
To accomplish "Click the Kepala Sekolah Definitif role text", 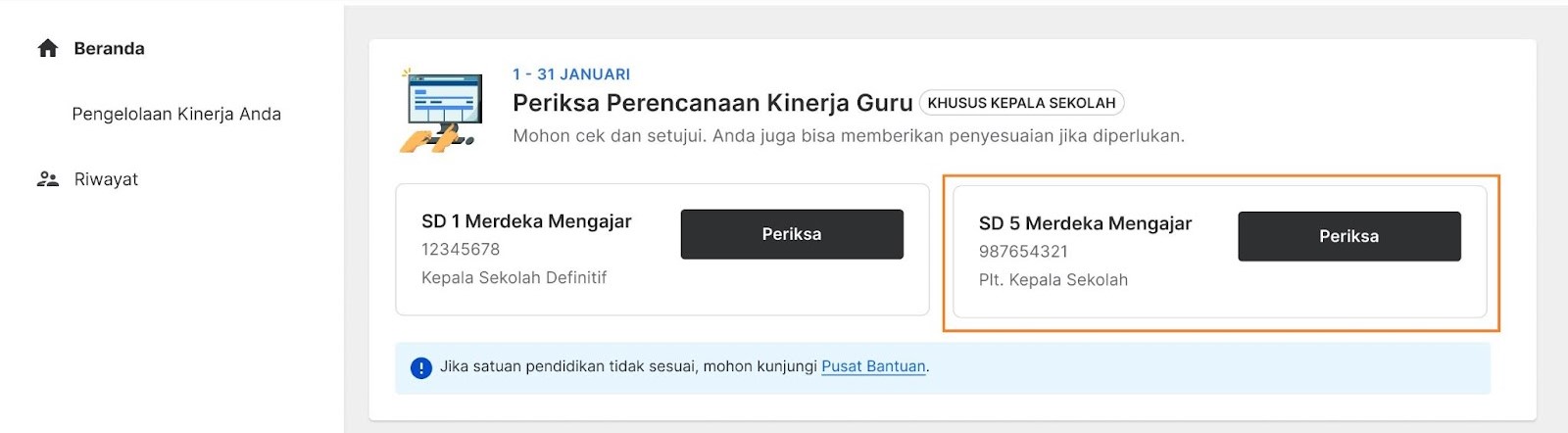I will 514,278.
